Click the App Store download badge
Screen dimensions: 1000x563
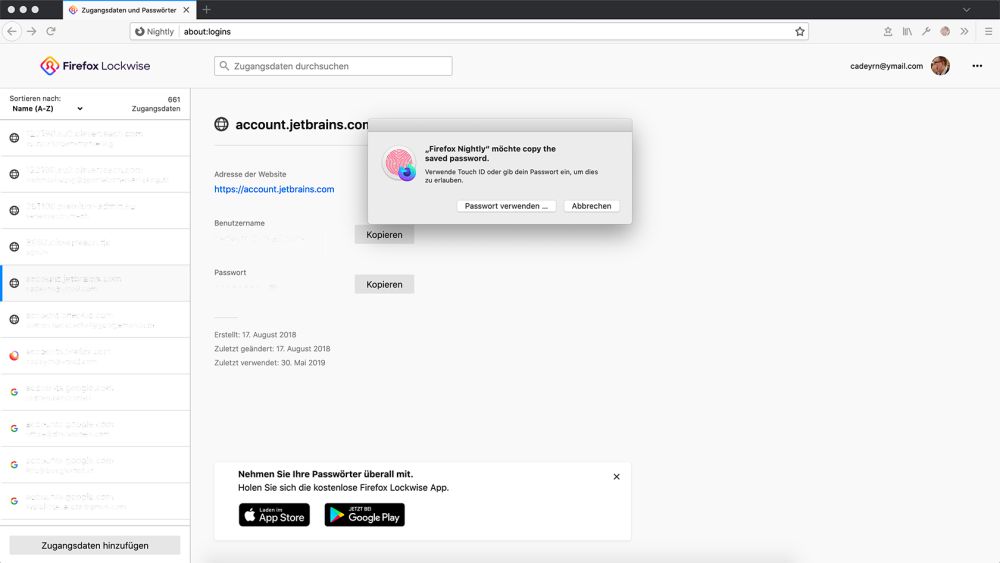(x=274, y=515)
